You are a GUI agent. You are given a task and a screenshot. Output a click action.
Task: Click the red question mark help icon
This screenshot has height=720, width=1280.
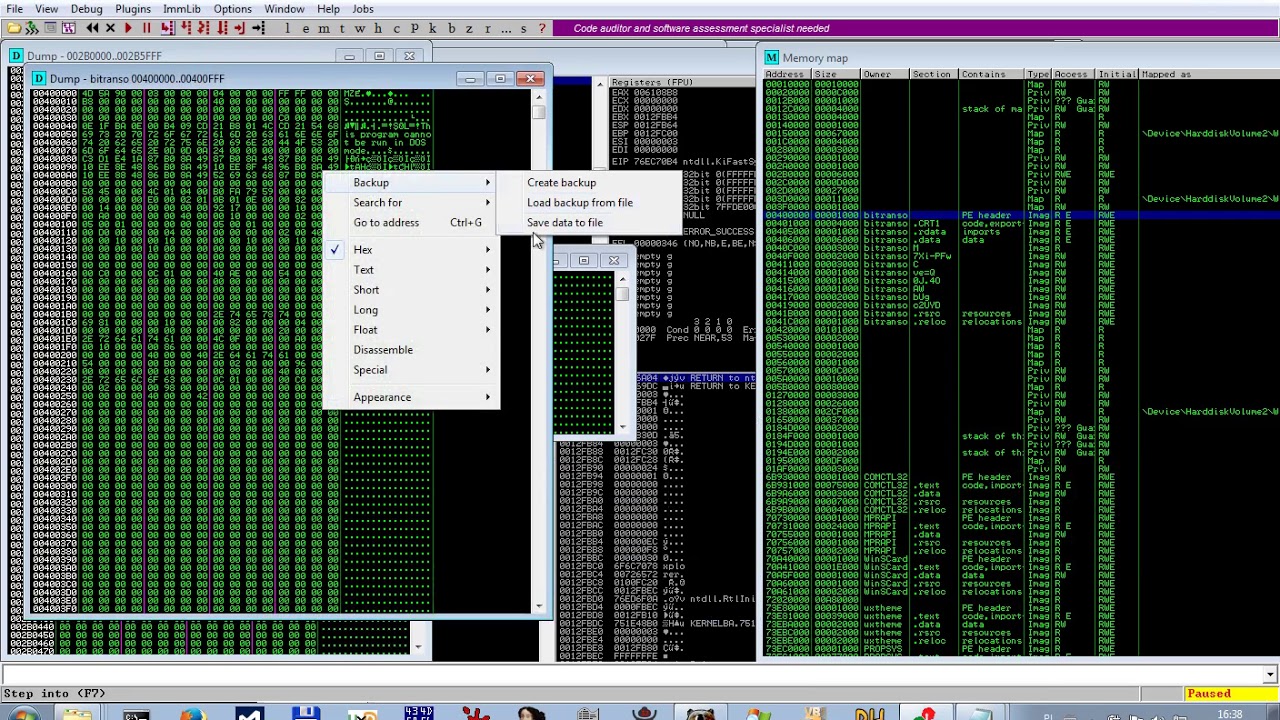coord(542,28)
